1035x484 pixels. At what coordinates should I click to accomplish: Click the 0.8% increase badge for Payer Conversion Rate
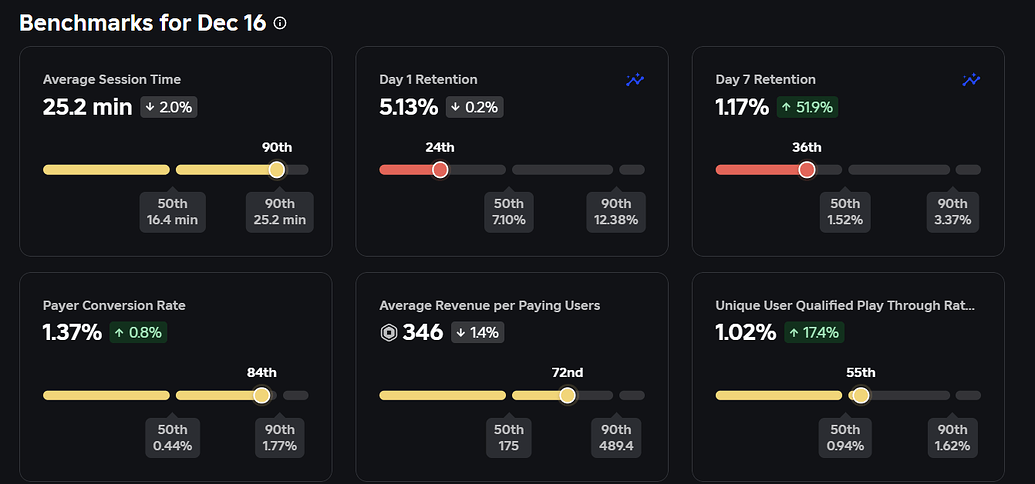click(137, 333)
